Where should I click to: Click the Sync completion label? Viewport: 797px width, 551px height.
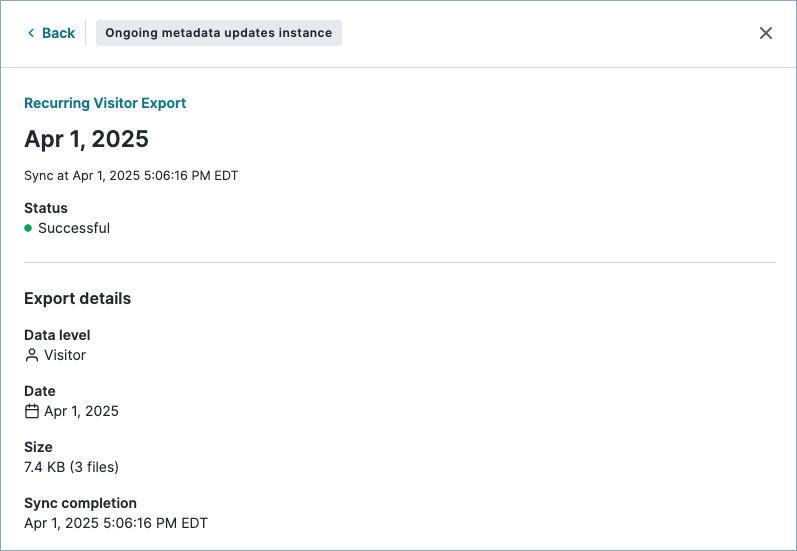(80, 503)
